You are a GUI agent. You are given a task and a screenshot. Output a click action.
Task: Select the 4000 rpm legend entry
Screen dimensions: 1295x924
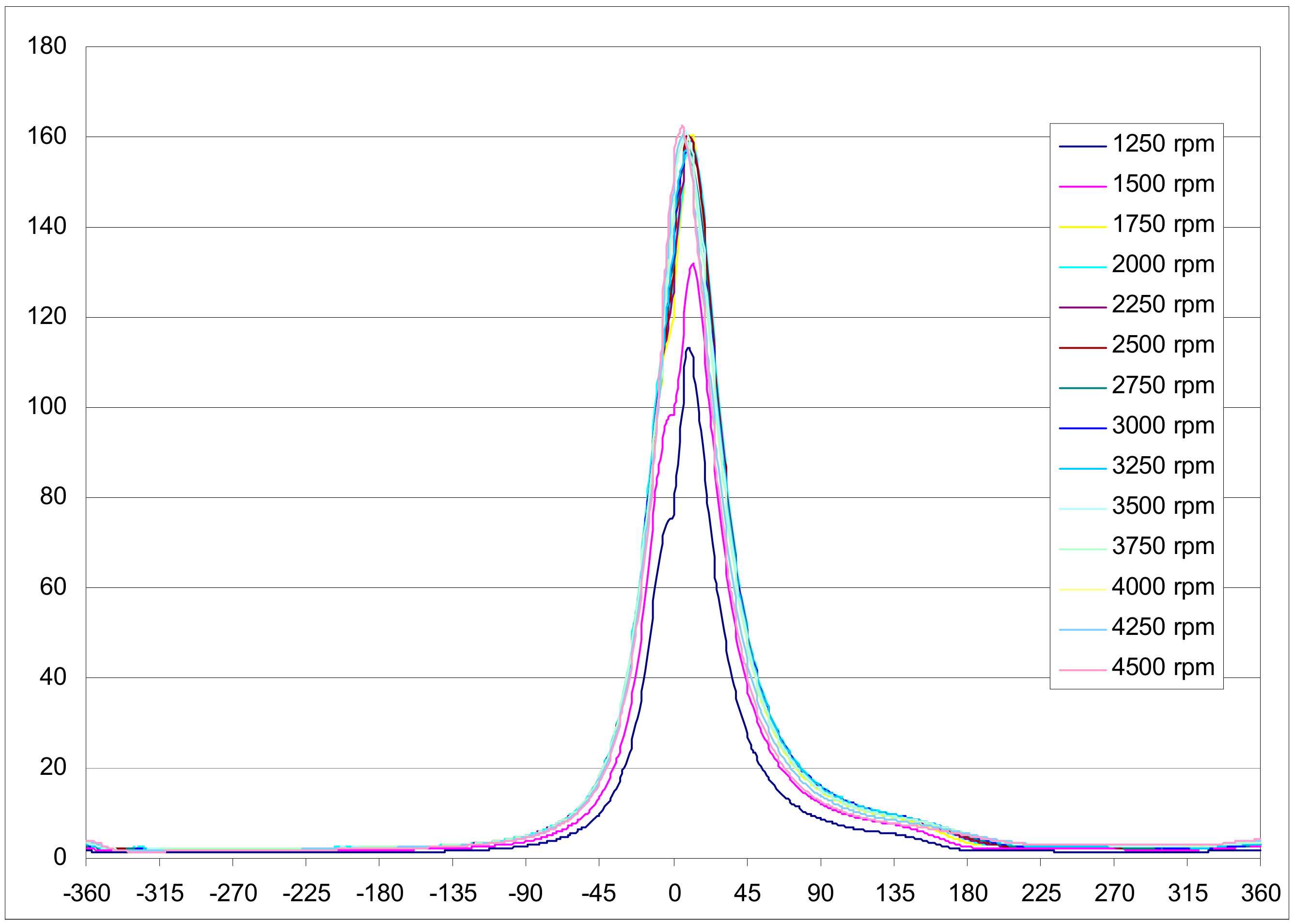1162,587
